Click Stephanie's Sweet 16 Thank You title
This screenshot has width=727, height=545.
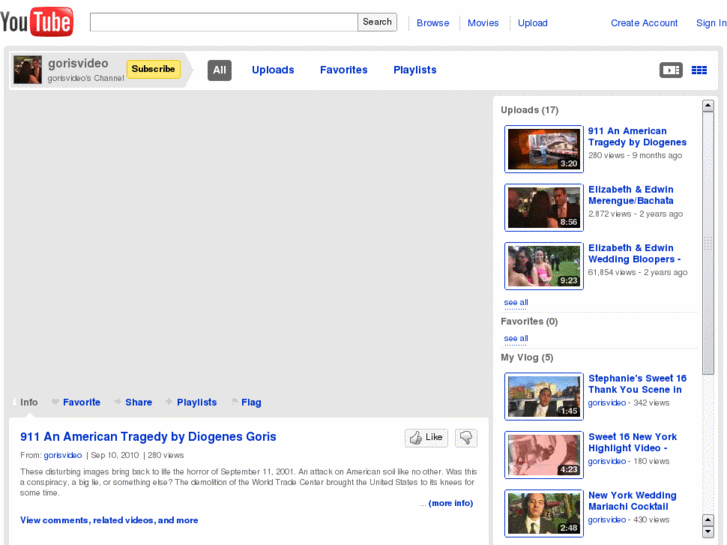(x=637, y=384)
